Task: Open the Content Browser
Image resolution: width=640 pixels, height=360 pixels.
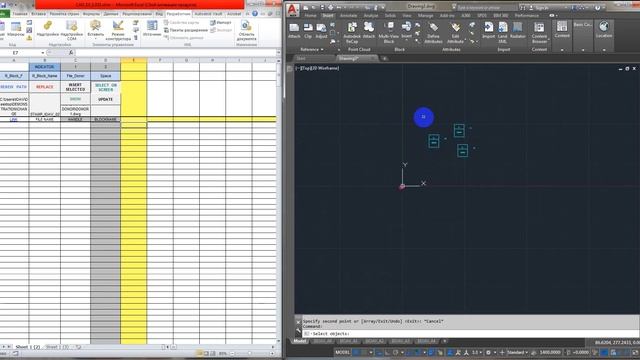Action: (x=540, y=33)
